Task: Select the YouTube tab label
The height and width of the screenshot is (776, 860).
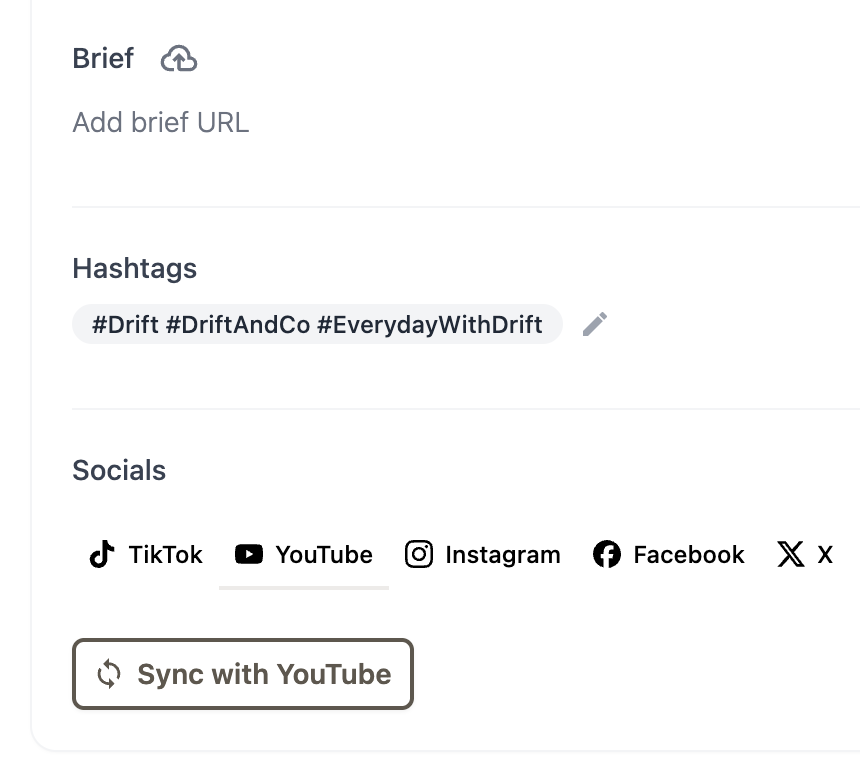Action: [x=324, y=554]
